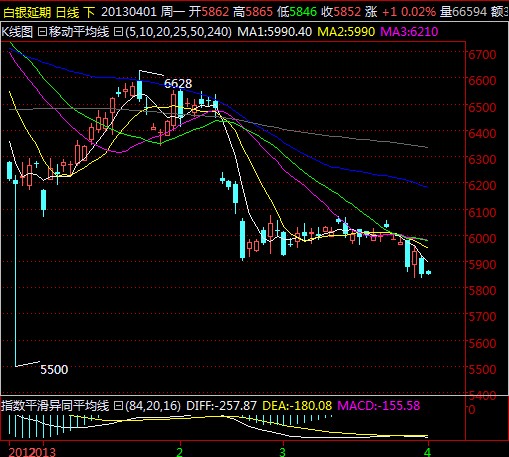Click the closing price 收5852
509x457 pixels.
(x=341, y=12)
